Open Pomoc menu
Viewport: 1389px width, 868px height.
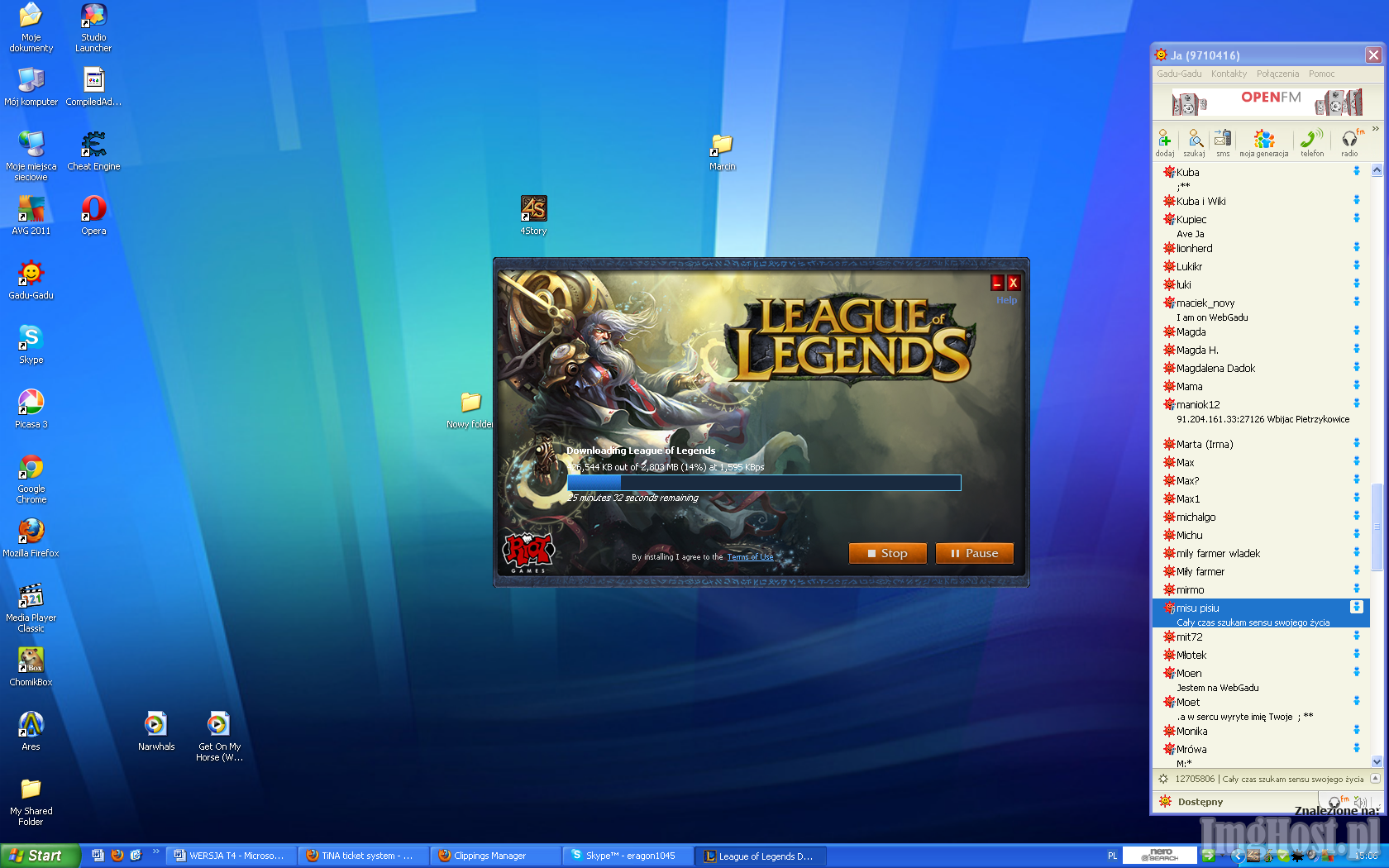click(1321, 74)
